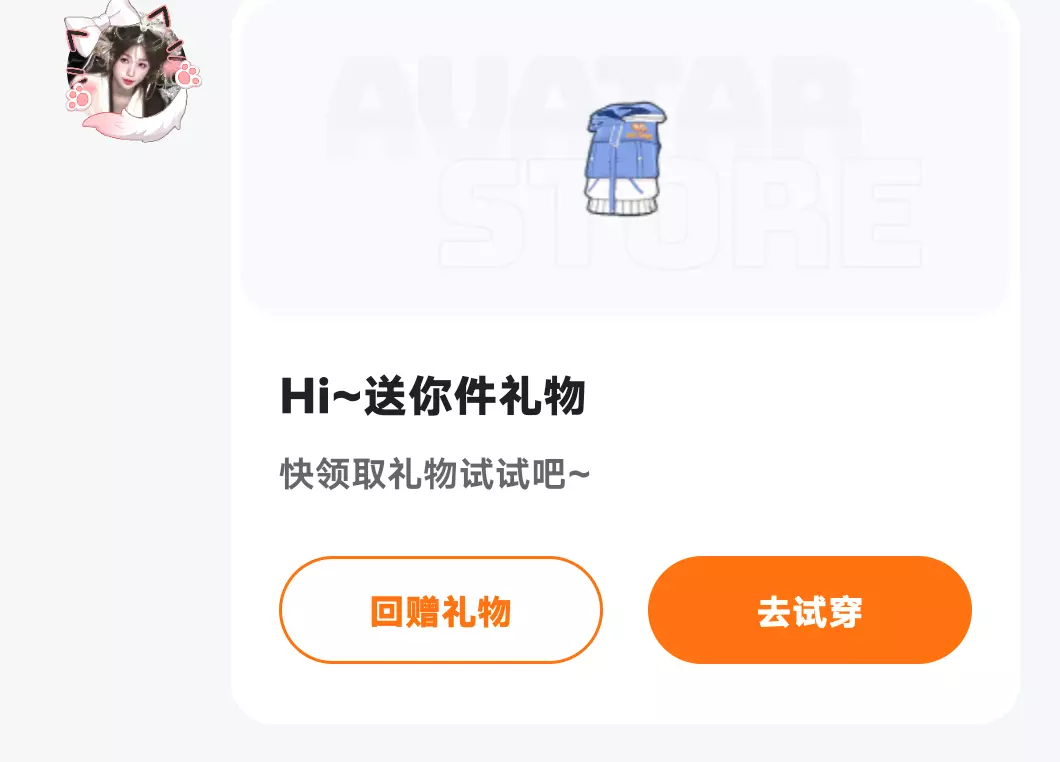
Task: Open the blue hooded jacket gift image
Action: pos(625,159)
